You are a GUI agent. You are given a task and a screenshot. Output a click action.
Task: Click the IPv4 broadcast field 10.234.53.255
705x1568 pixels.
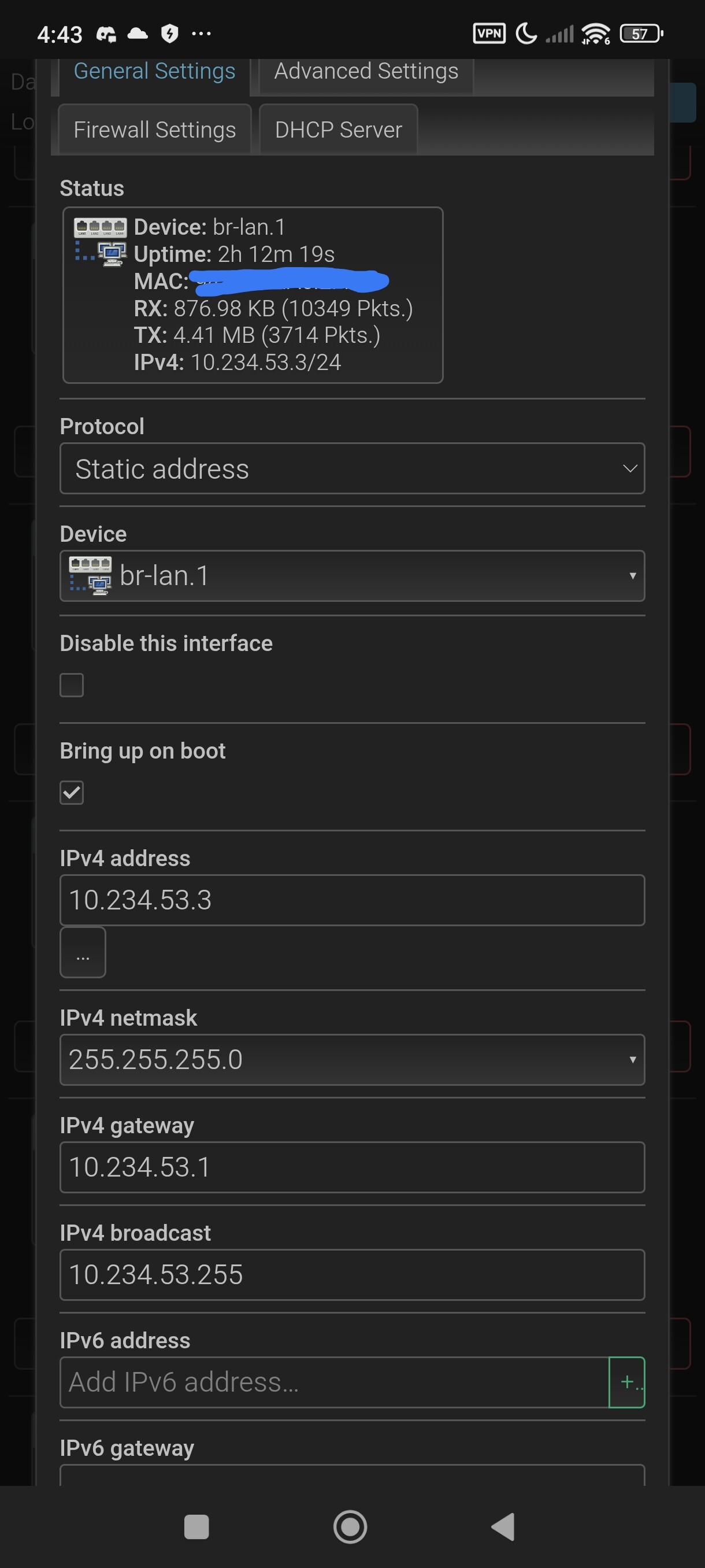point(352,1275)
